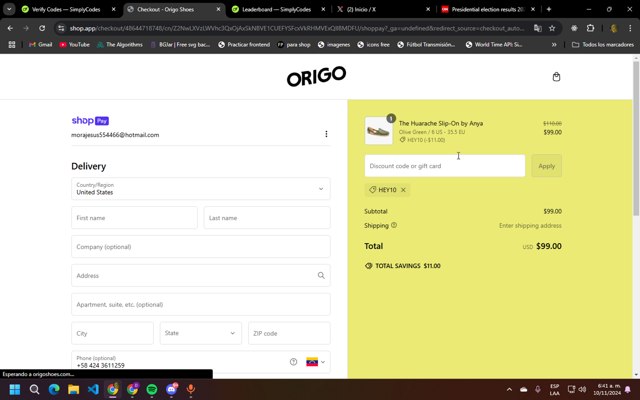Open Discord from the taskbar
This screenshot has height=400, width=640.
(x=171, y=389)
